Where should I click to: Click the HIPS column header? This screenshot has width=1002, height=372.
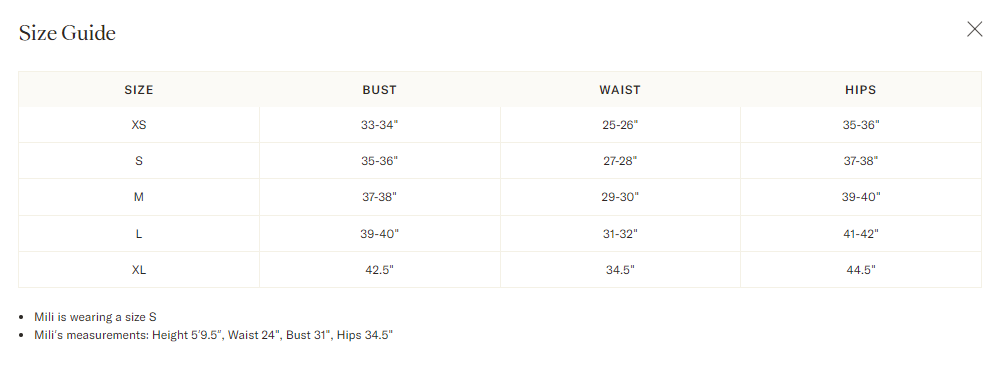click(x=861, y=90)
